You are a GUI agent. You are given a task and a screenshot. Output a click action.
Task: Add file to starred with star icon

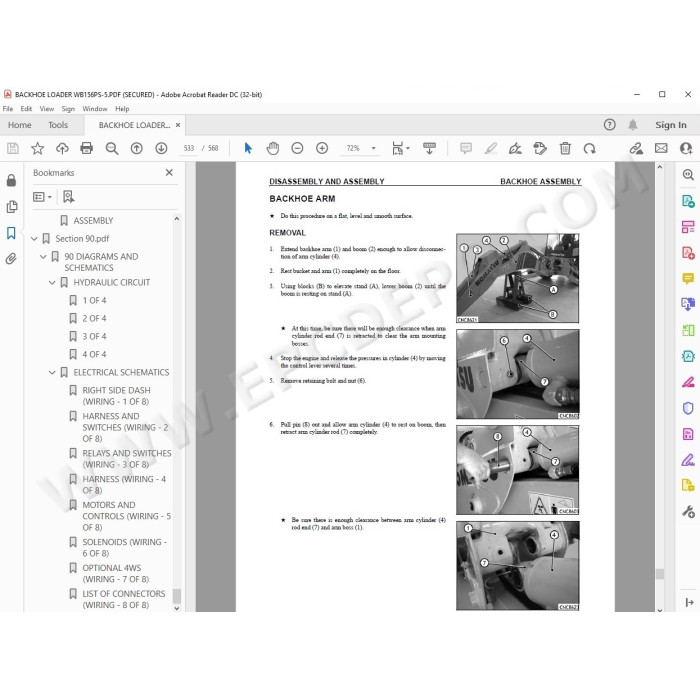pos(38,148)
